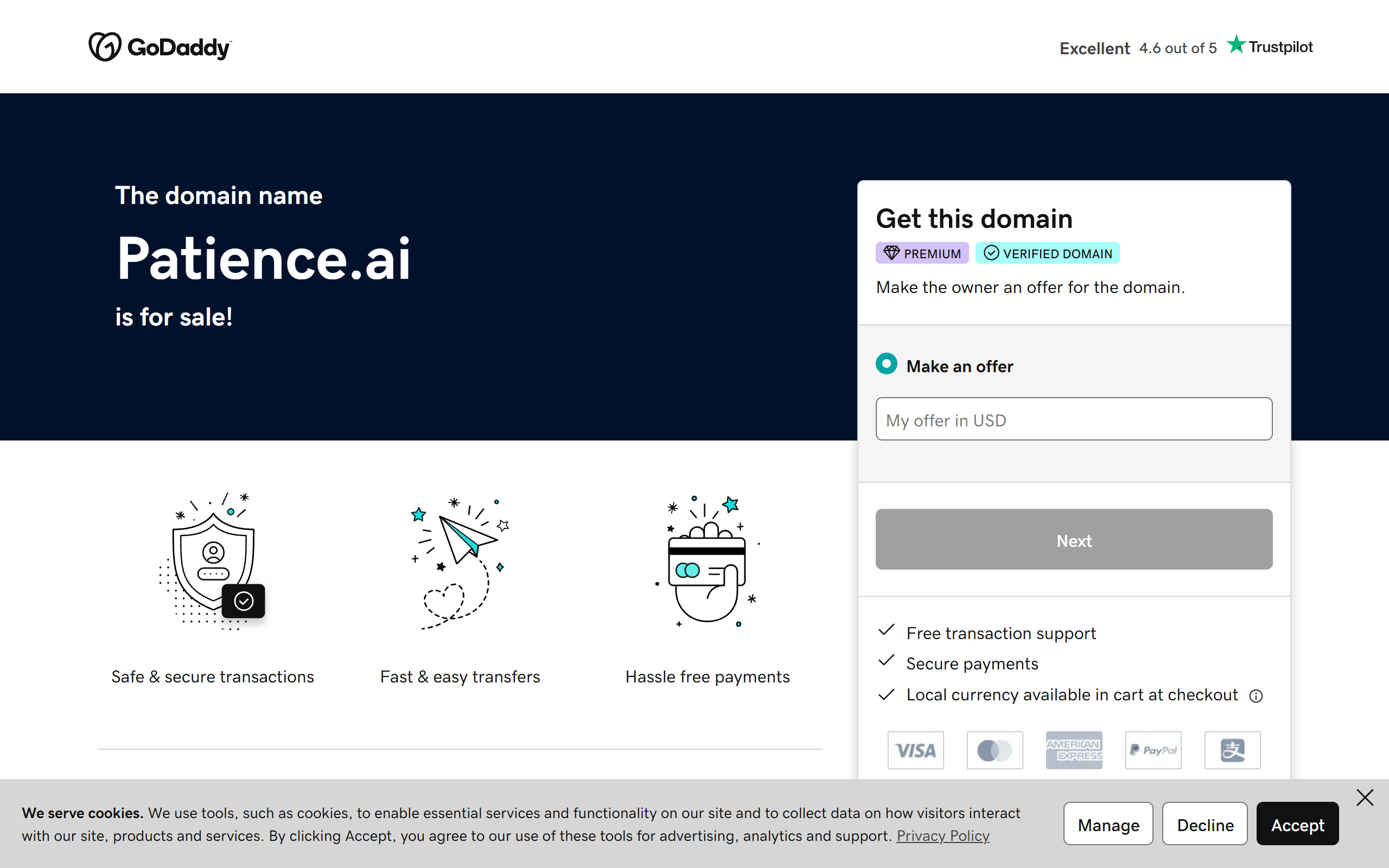The width and height of the screenshot is (1389, 868).
Task: Select the Make an offer radio button
Action: (886, 364)
